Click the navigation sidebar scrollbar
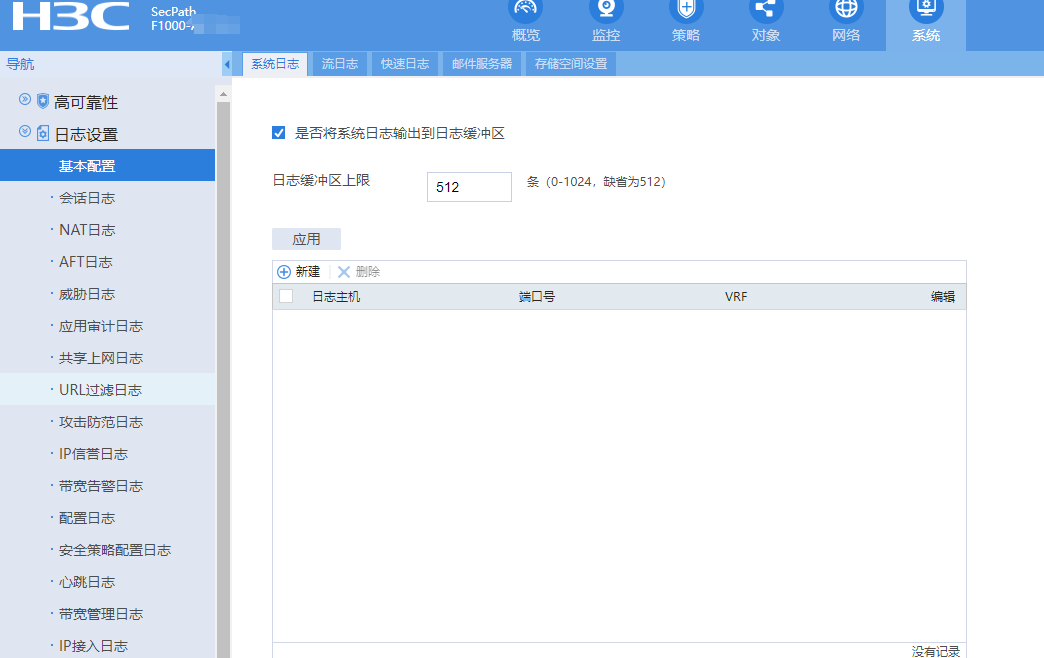The image size is (1044, 658). (x=223, y=380)
